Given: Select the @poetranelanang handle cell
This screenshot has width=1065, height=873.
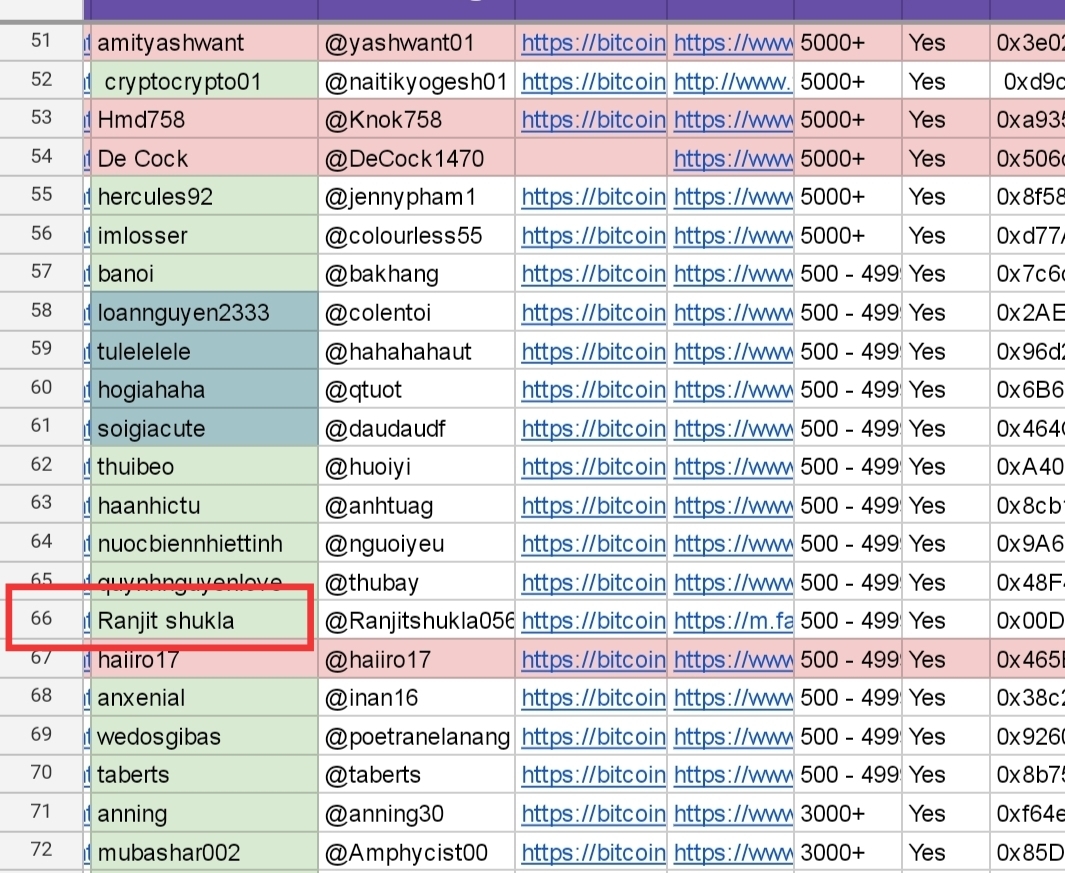Looking at the screenshot, I should [416, 737].
